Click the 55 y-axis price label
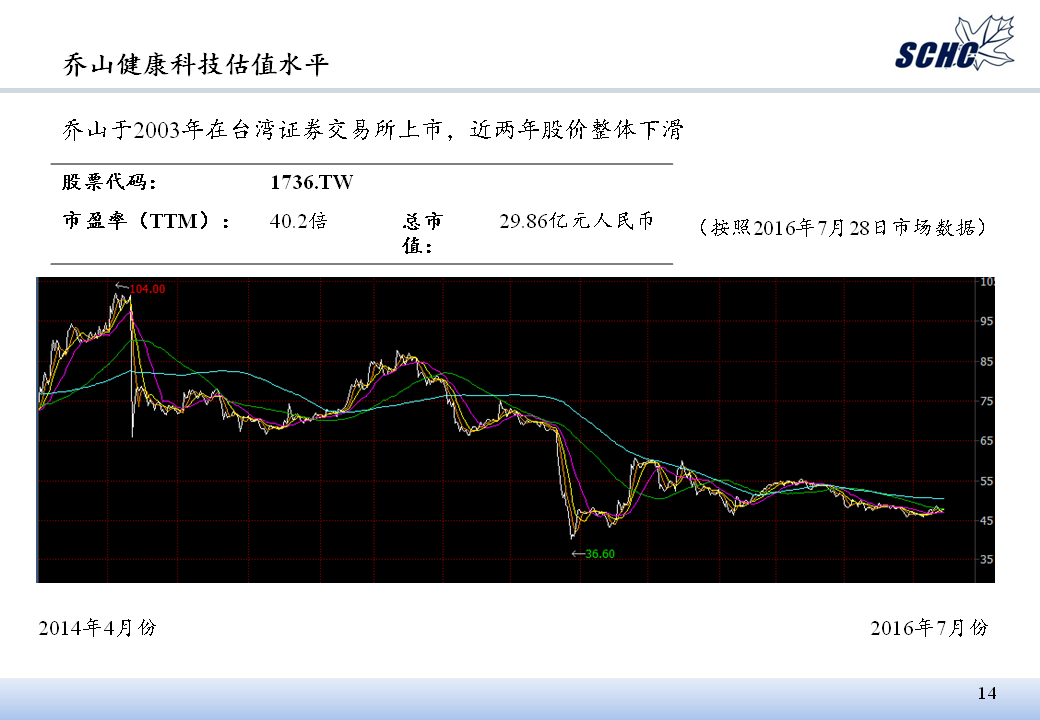This screenshot has width=1040, height=720. coord(987,481)
